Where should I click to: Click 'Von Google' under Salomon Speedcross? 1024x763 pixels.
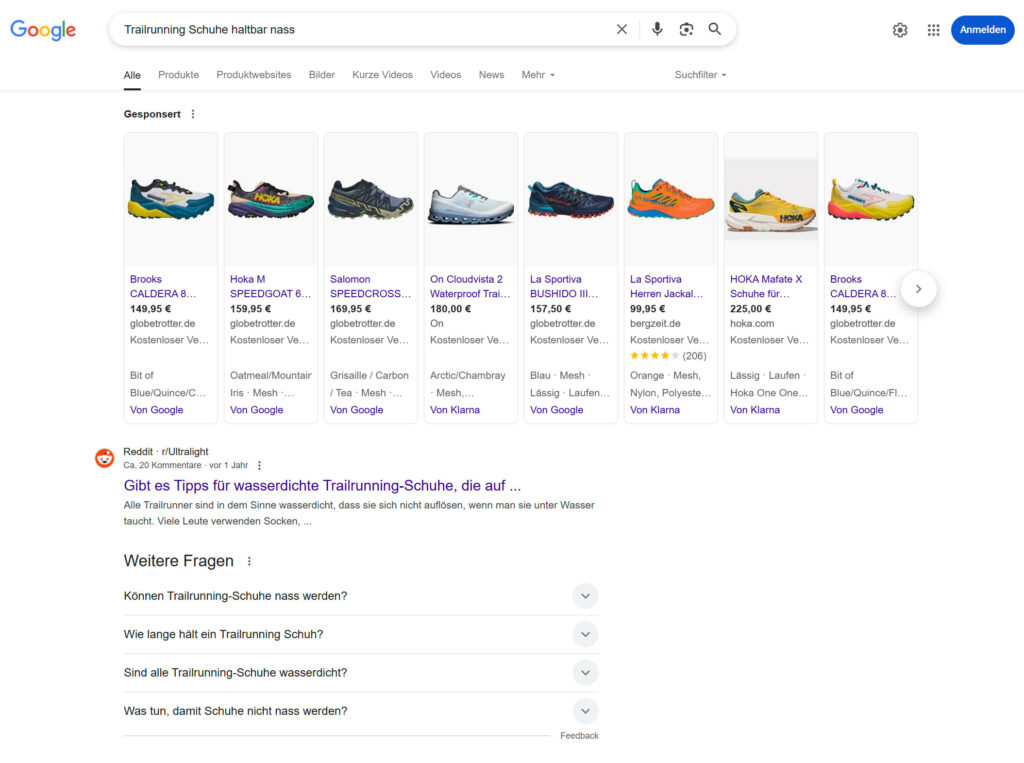[356, 410]
